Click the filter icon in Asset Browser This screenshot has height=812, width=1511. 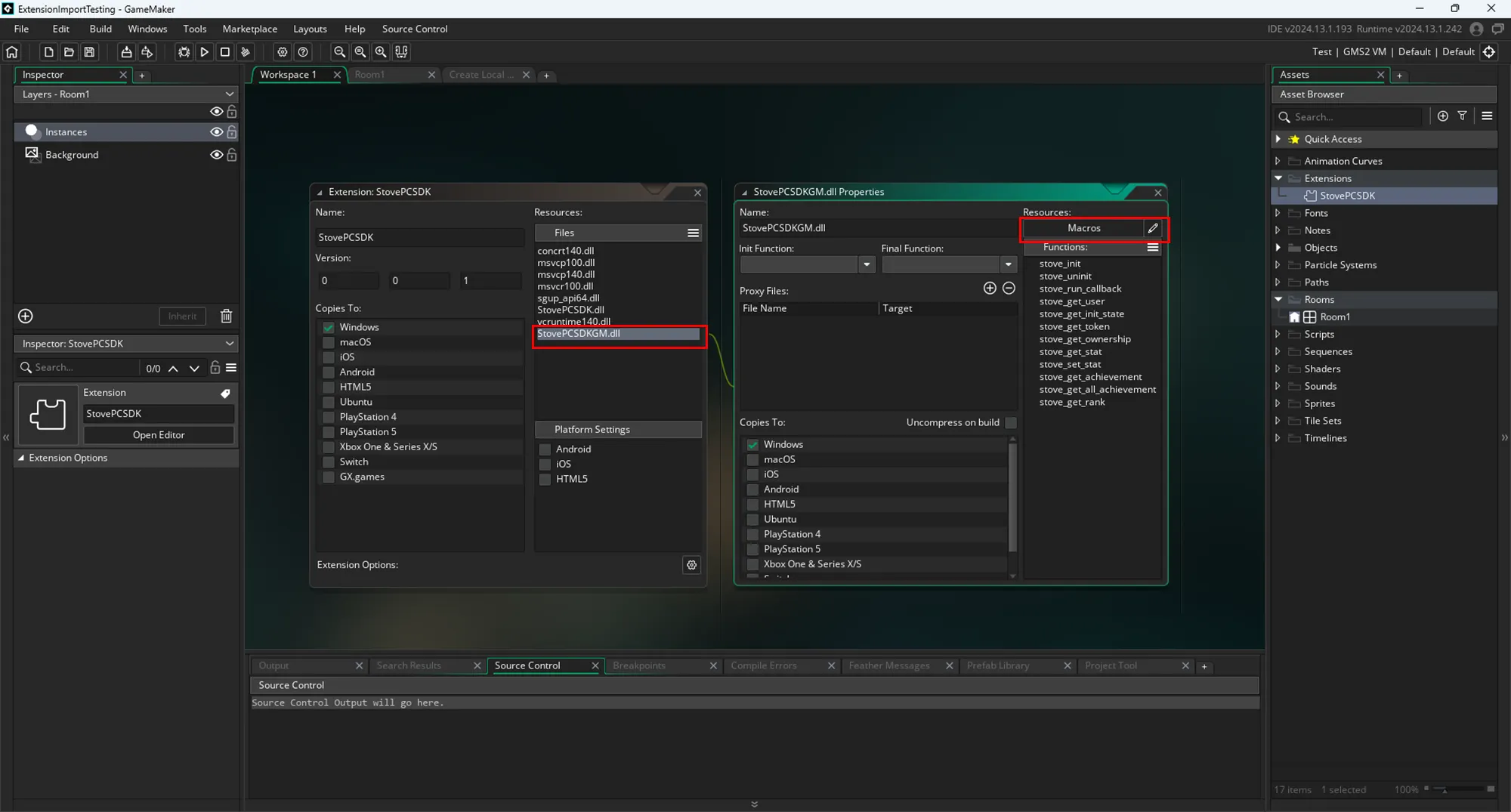[1463, 116]
